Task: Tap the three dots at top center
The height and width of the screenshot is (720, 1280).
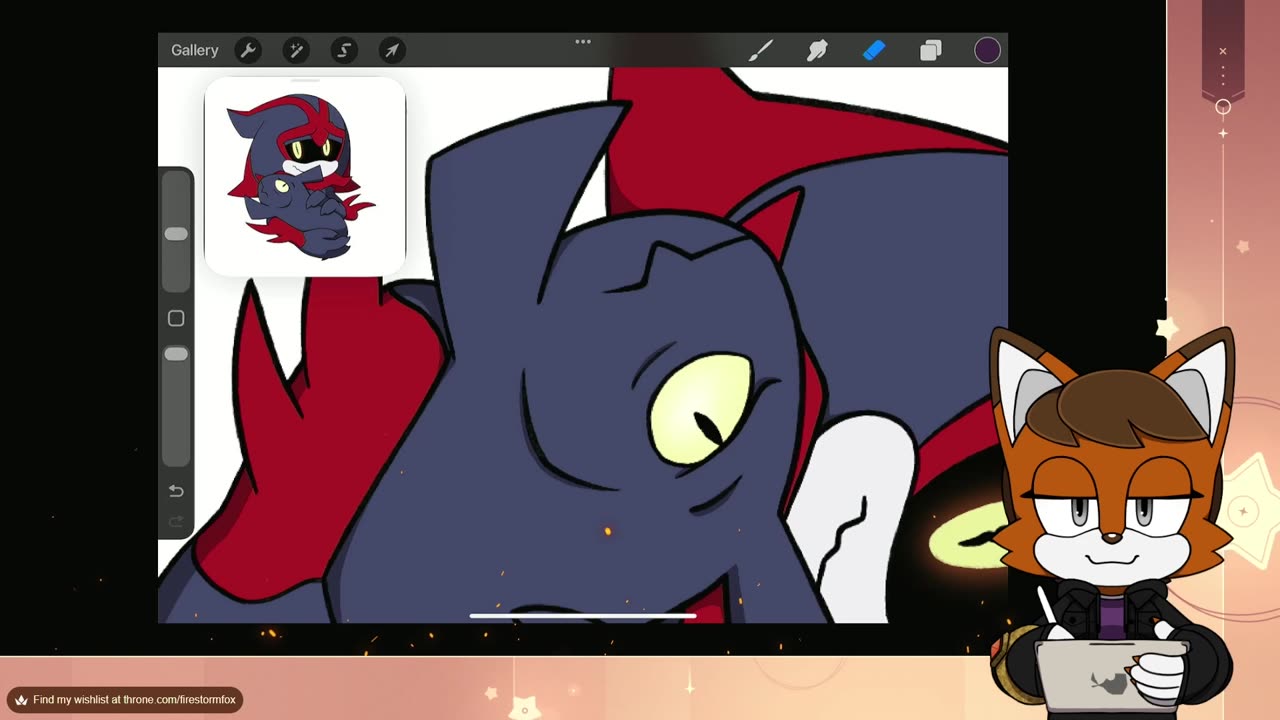Action: click(x=583, y=42)
